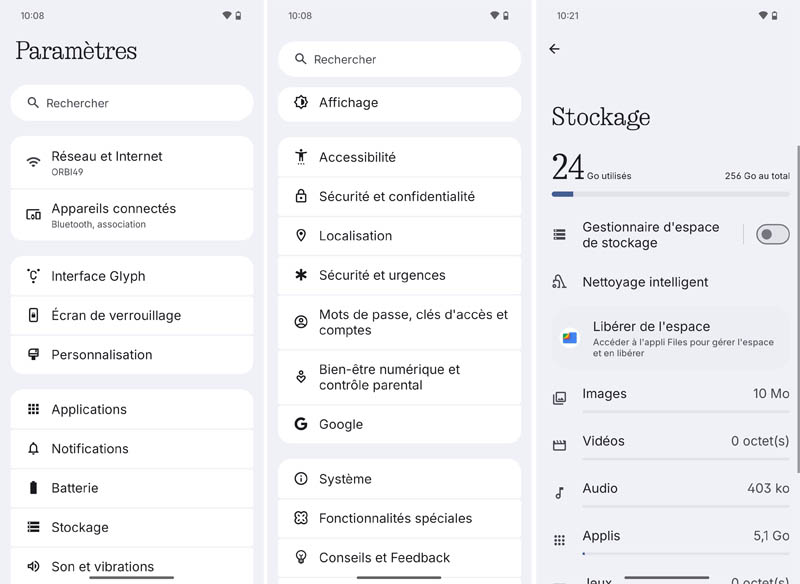
Task: Tap the Google G logo icon
Action: tap(301, 424)
